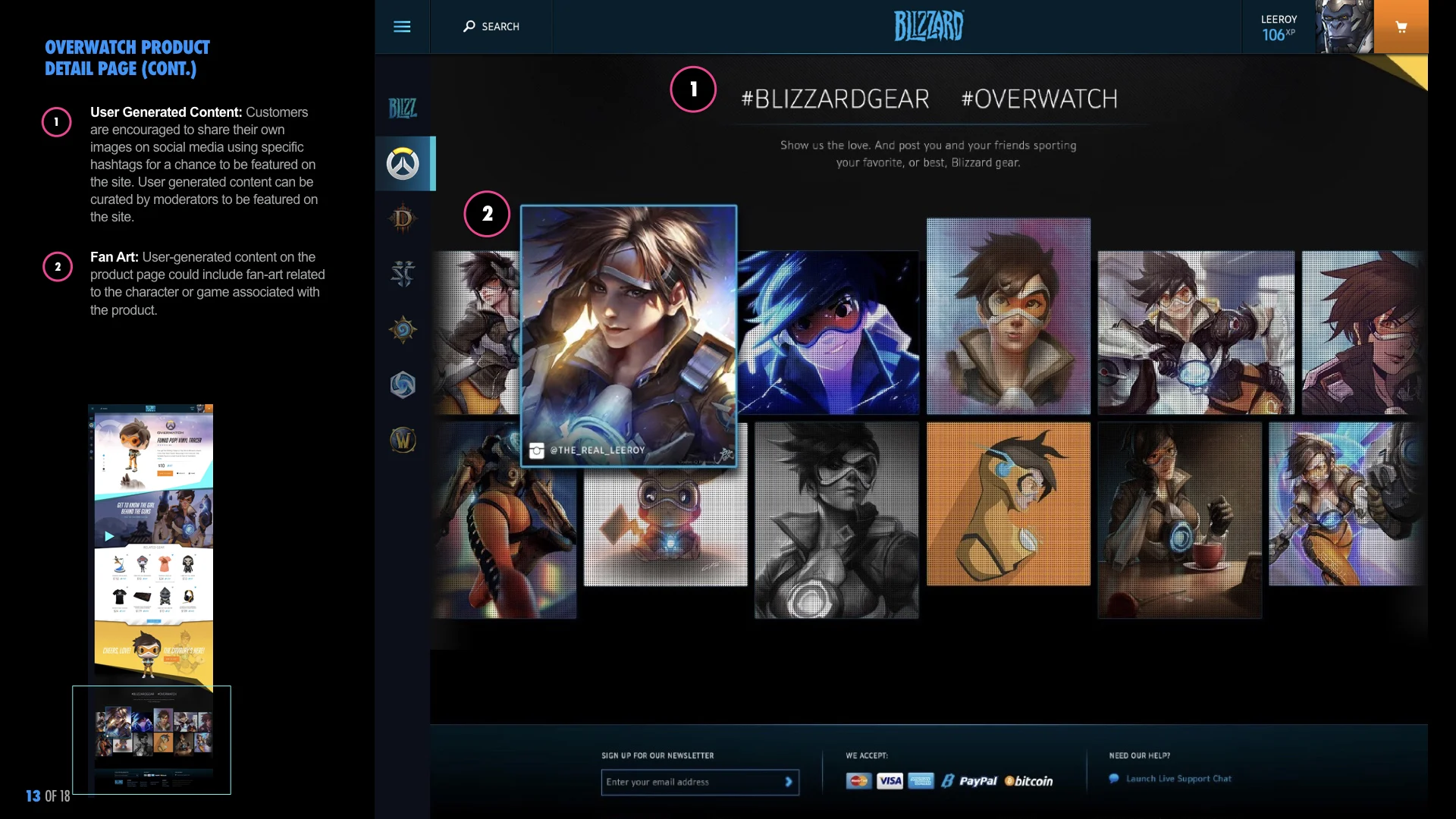Select the Overwatch logo in sidebar
1456x819 pixels.
click(x=403, y=164)
